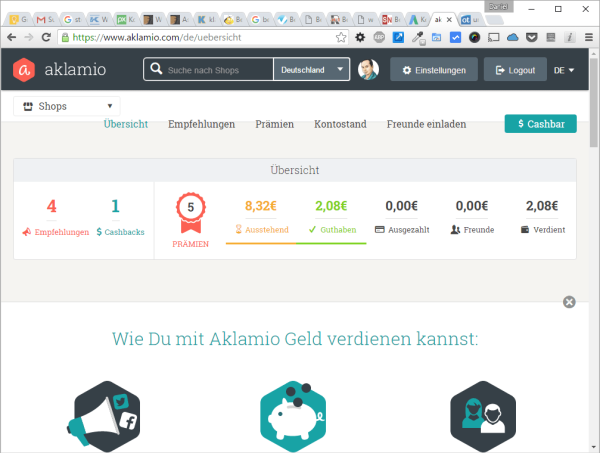Click the 0,00€ Freunde amount
Screen dimensions: 600x453
(471, 206)
